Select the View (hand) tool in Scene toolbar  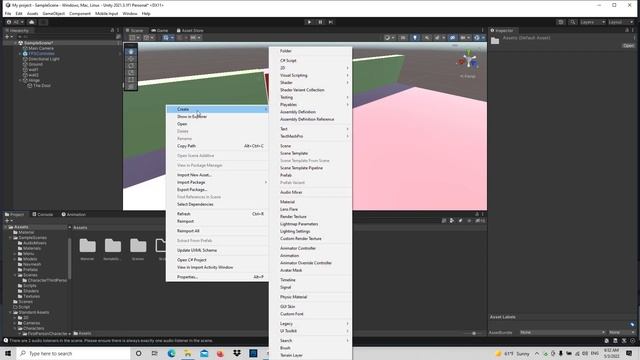coord(131,52)
